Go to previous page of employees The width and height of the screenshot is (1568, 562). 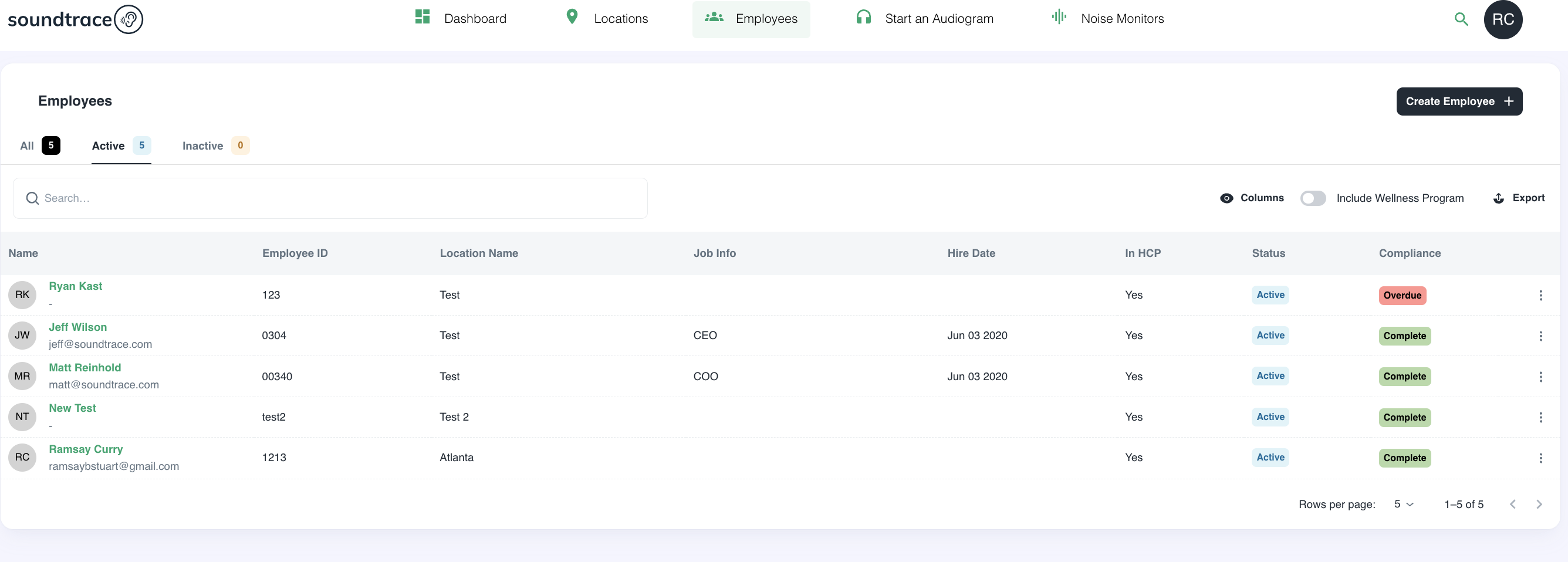[x=1513, y=505]
